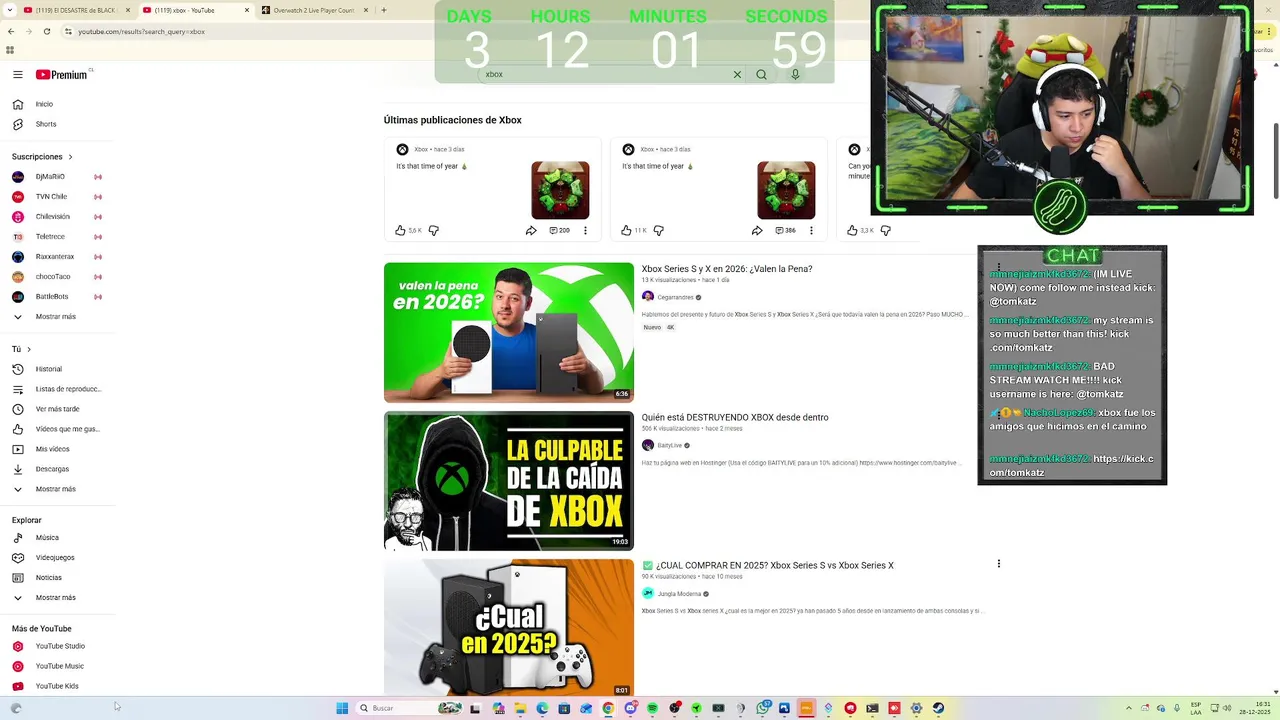This screenshot has width=1280, height=720.
Task: Open the YouTube hamburger guide menu
Action: [18, 74]
